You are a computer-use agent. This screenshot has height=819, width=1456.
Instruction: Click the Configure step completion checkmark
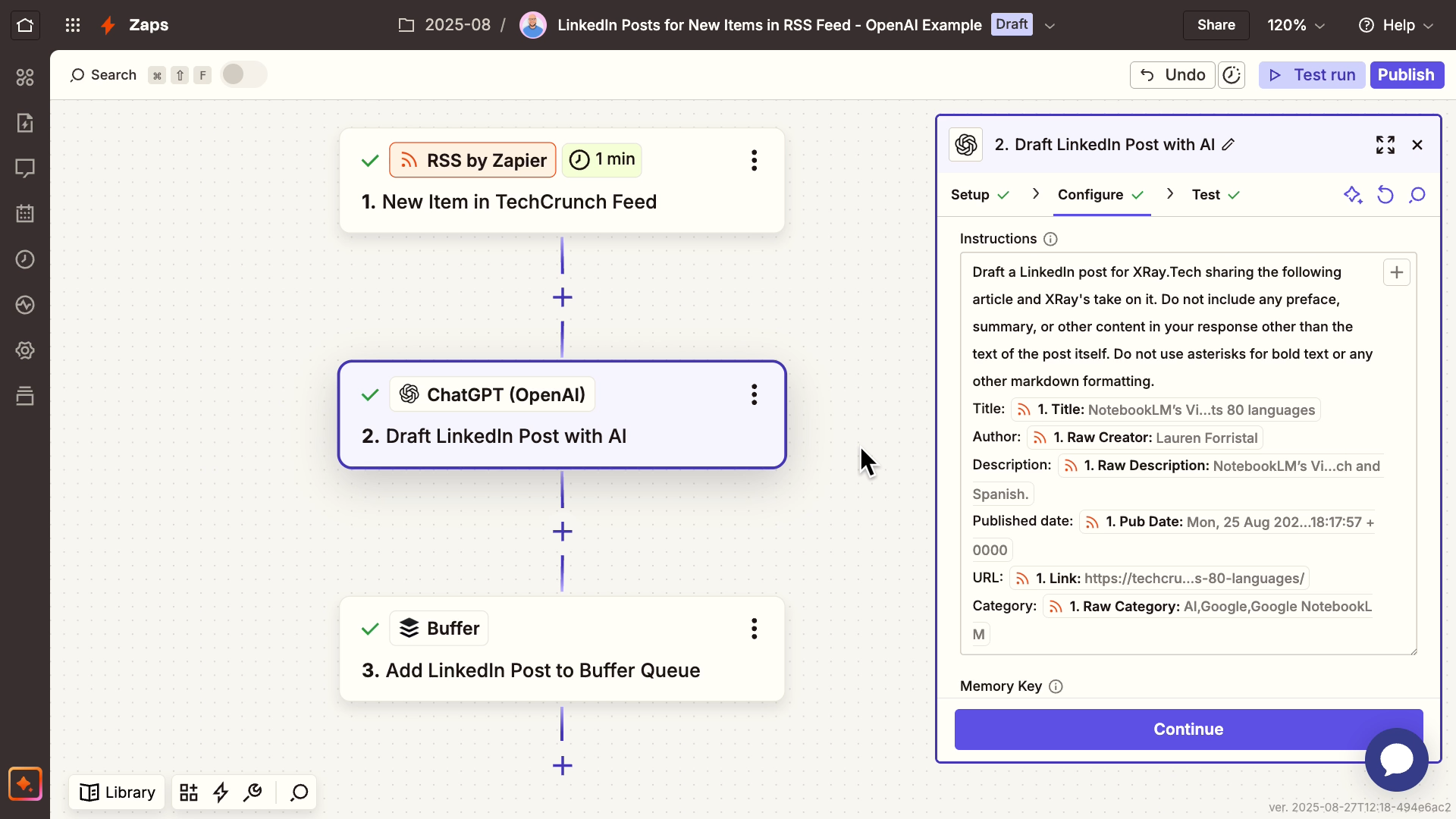[x=1137, y=195]
